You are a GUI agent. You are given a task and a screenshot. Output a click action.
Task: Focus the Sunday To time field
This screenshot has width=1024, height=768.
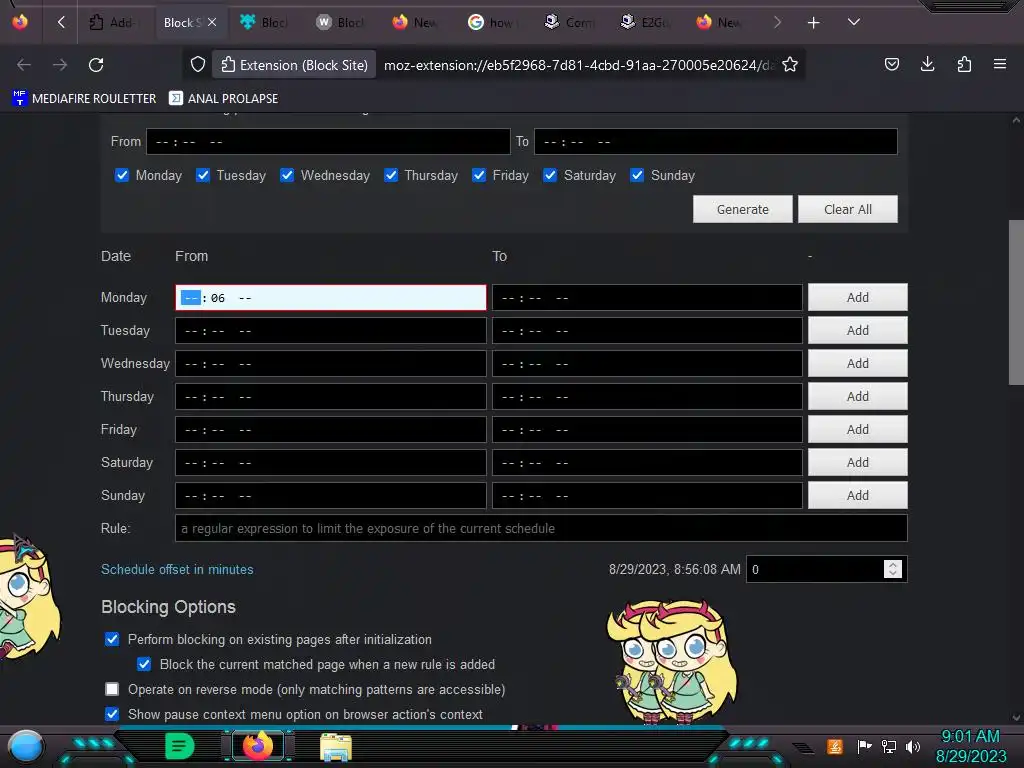647,496
